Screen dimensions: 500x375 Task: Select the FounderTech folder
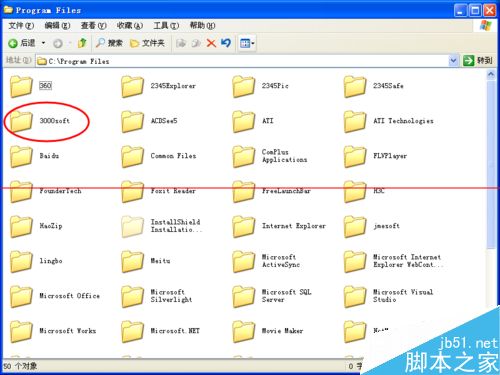coord(45,191)
